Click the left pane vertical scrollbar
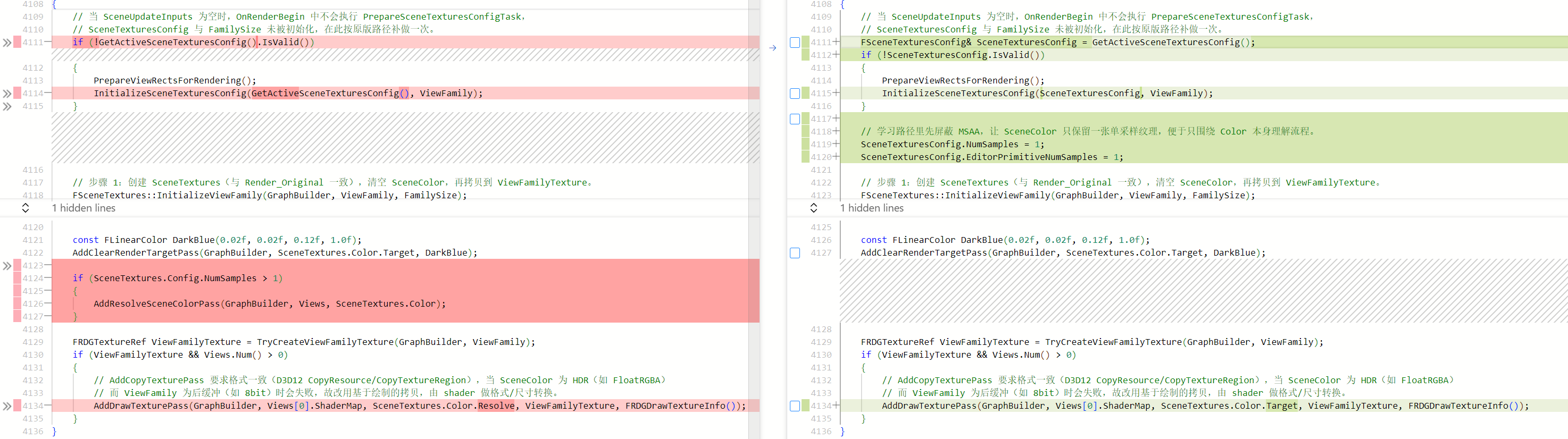 [x=754, y=219]
